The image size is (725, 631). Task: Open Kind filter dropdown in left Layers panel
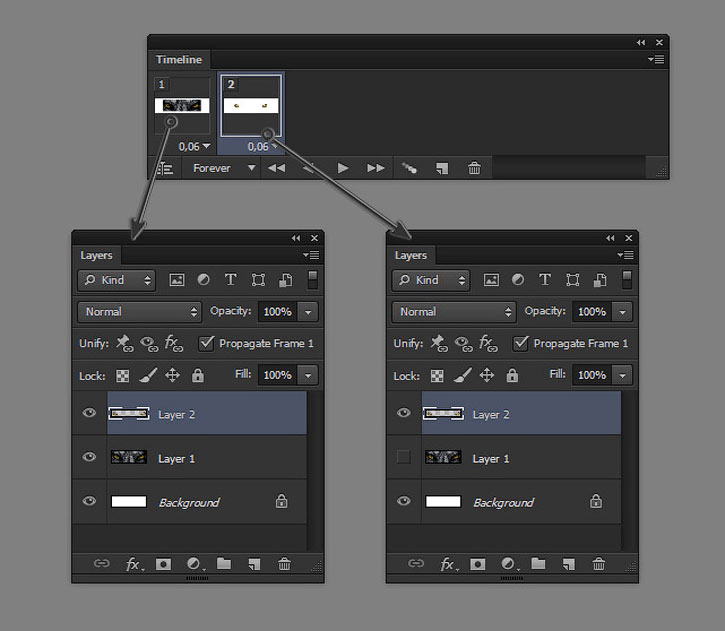tap(117, 280)
